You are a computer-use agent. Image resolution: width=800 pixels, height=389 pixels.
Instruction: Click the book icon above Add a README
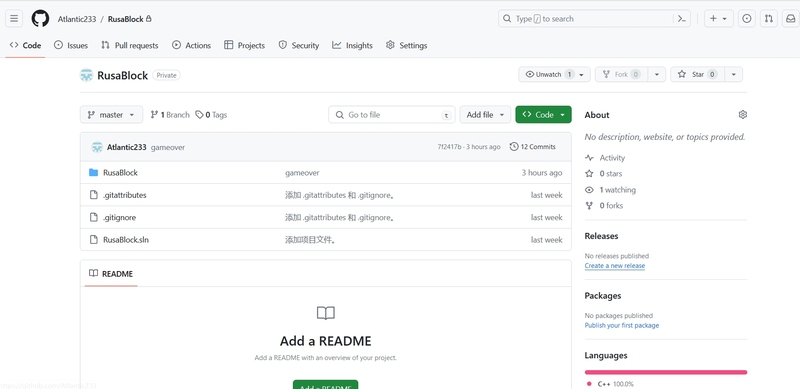coord(326,313)
